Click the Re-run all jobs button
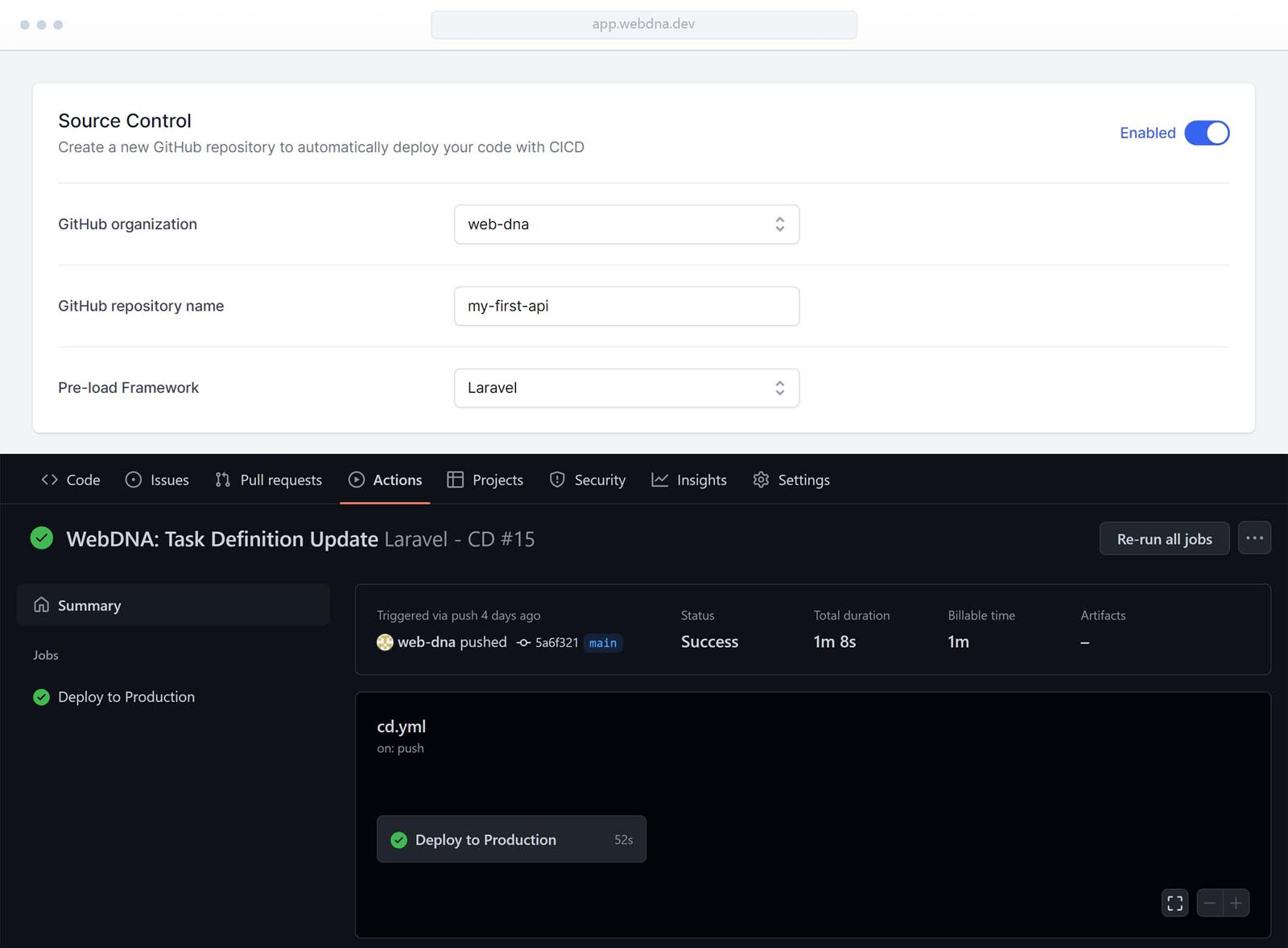 [x=1164, y=538]
